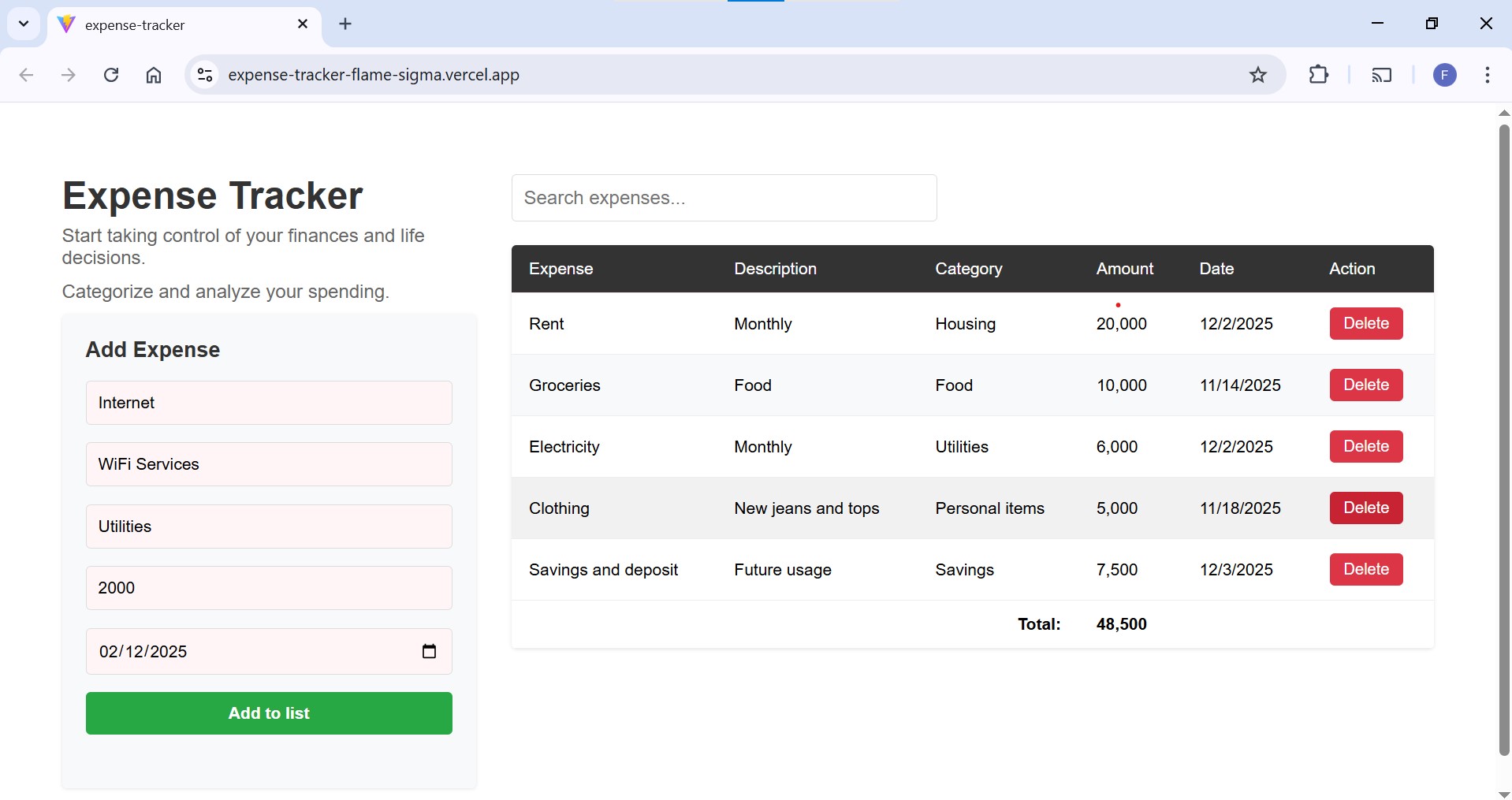The height and width of the screenshot is (800, 1512).
Task: Click the amount field containing 2000
Action: [x=269, y=588]
